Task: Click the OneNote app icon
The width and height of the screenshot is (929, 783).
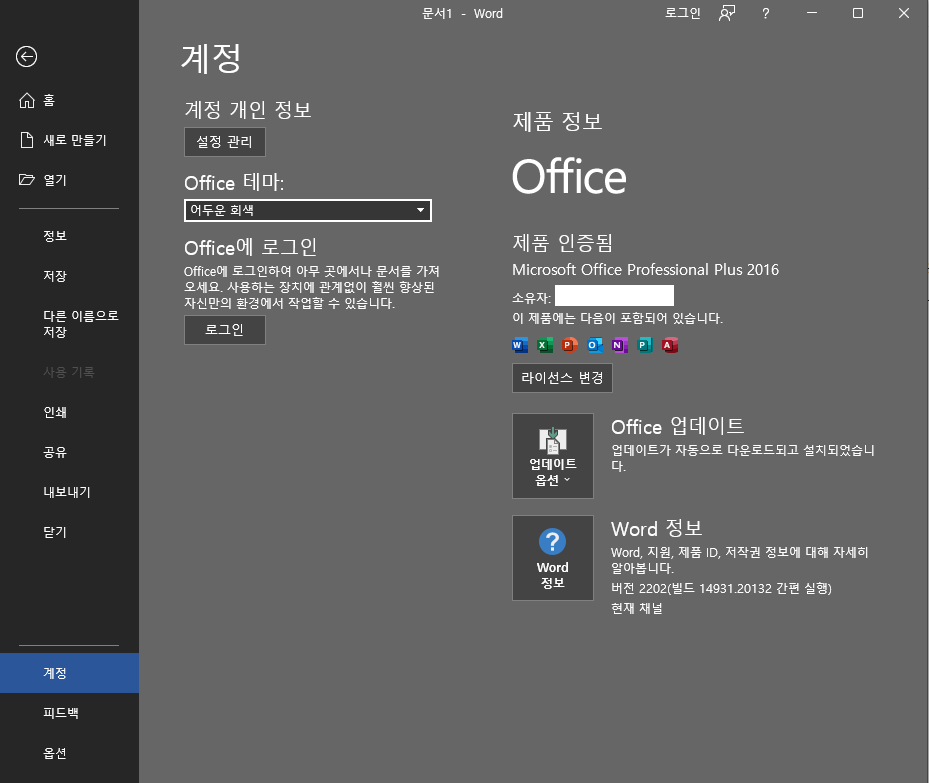Action: [620, 345]
